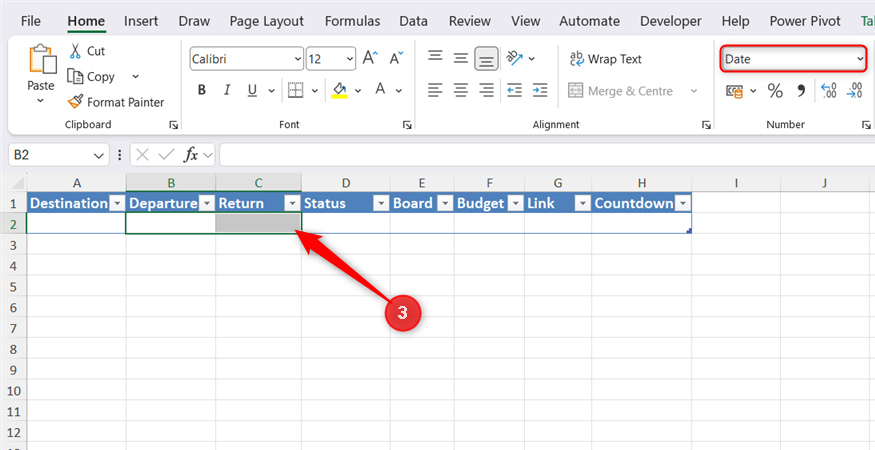Apply accounting number format icon
875x450 pixels.
[x=734, y=90]
